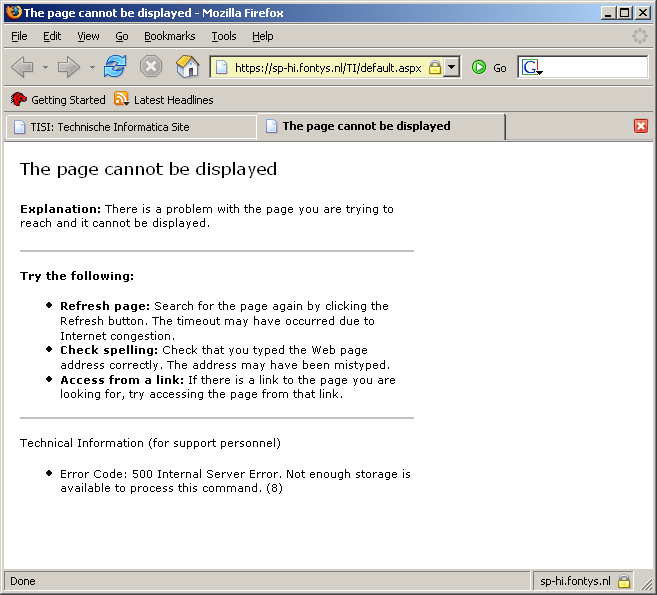Minimize the Firefox window

click(608, 13)
